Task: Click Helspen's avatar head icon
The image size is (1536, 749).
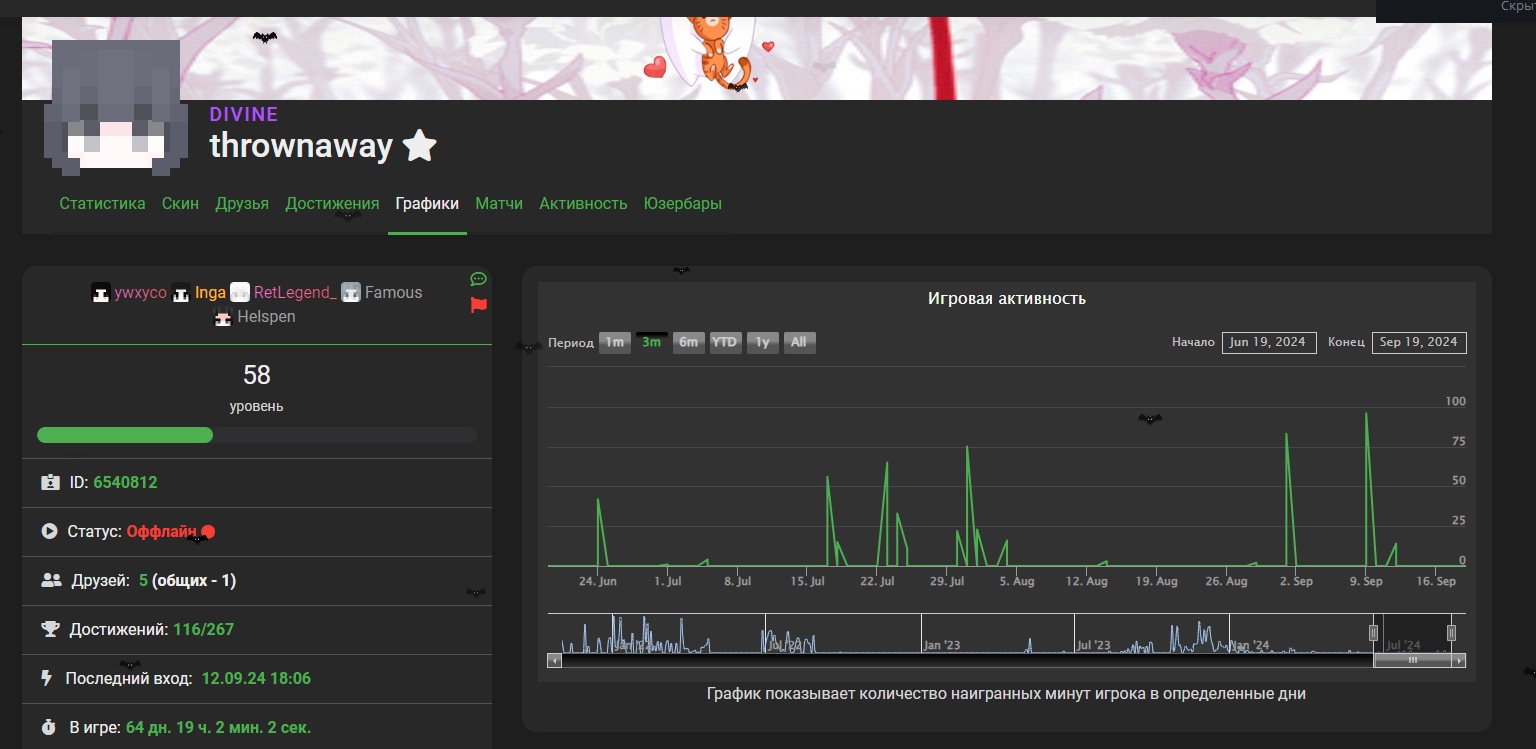Action: pyautogui.click(x=224, y=318)
